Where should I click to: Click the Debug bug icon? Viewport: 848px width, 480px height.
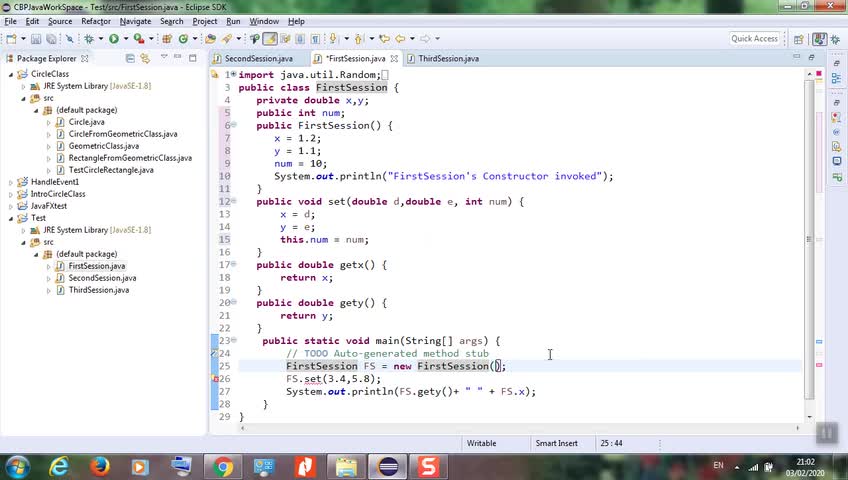click(89, 39)
